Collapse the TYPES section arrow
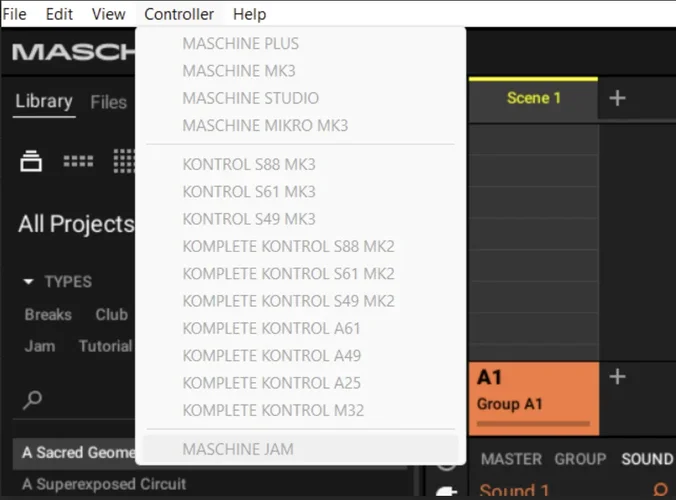Viewport: 676px width, 500px height. point(28,282)
